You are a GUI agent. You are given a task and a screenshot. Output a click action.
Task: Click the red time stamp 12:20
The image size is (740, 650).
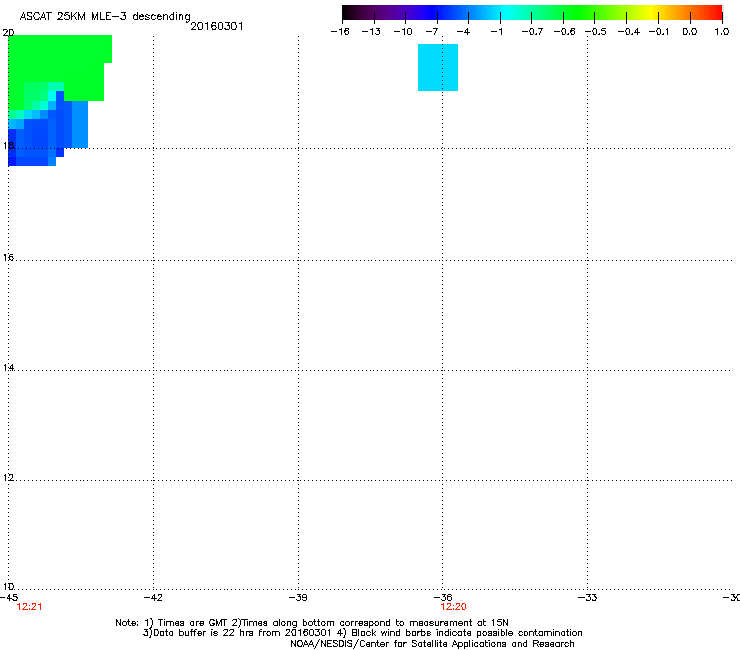[454, 607]
